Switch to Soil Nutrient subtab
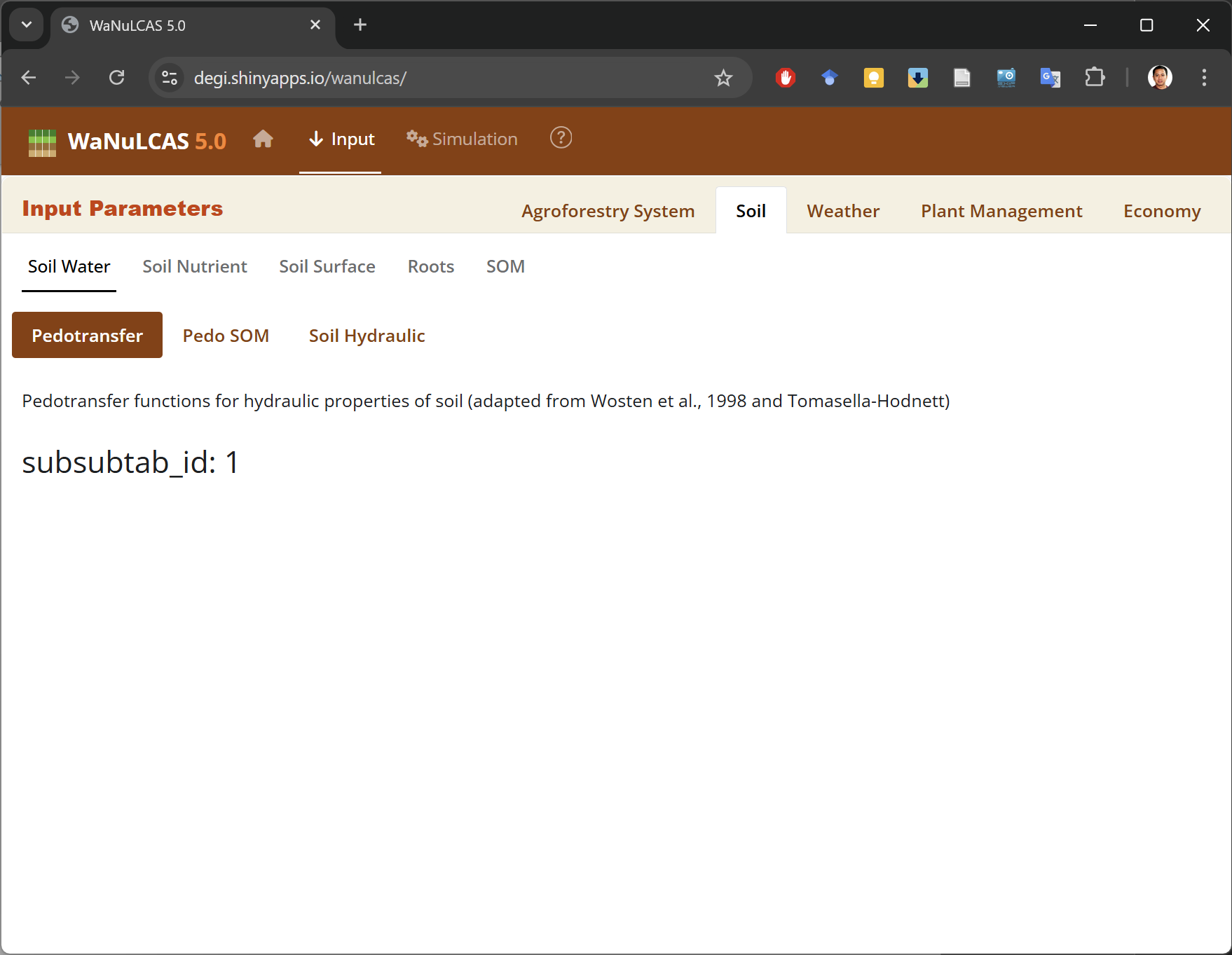 tap(195, 267)
